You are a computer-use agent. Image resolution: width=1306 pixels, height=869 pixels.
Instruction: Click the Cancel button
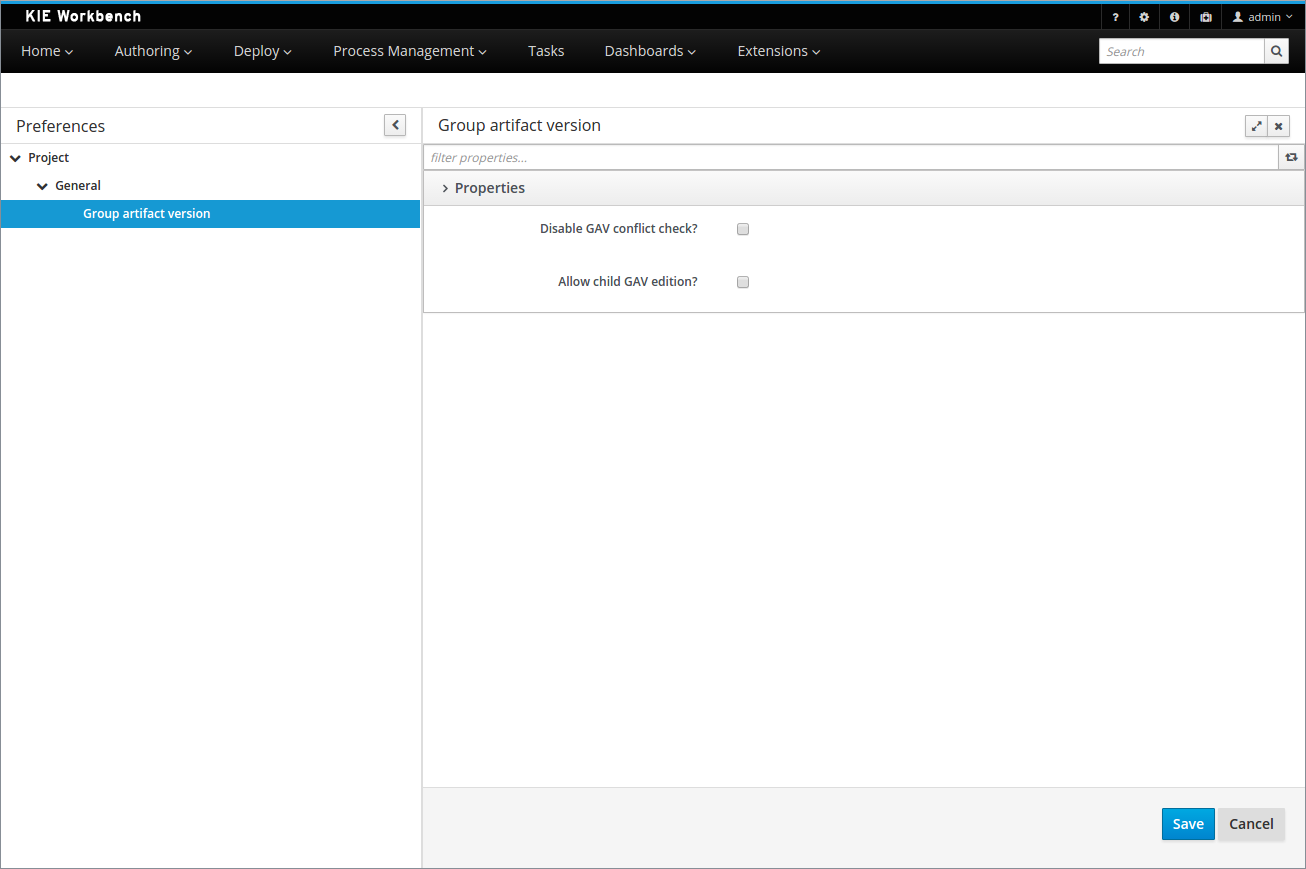click(1250, 824)
